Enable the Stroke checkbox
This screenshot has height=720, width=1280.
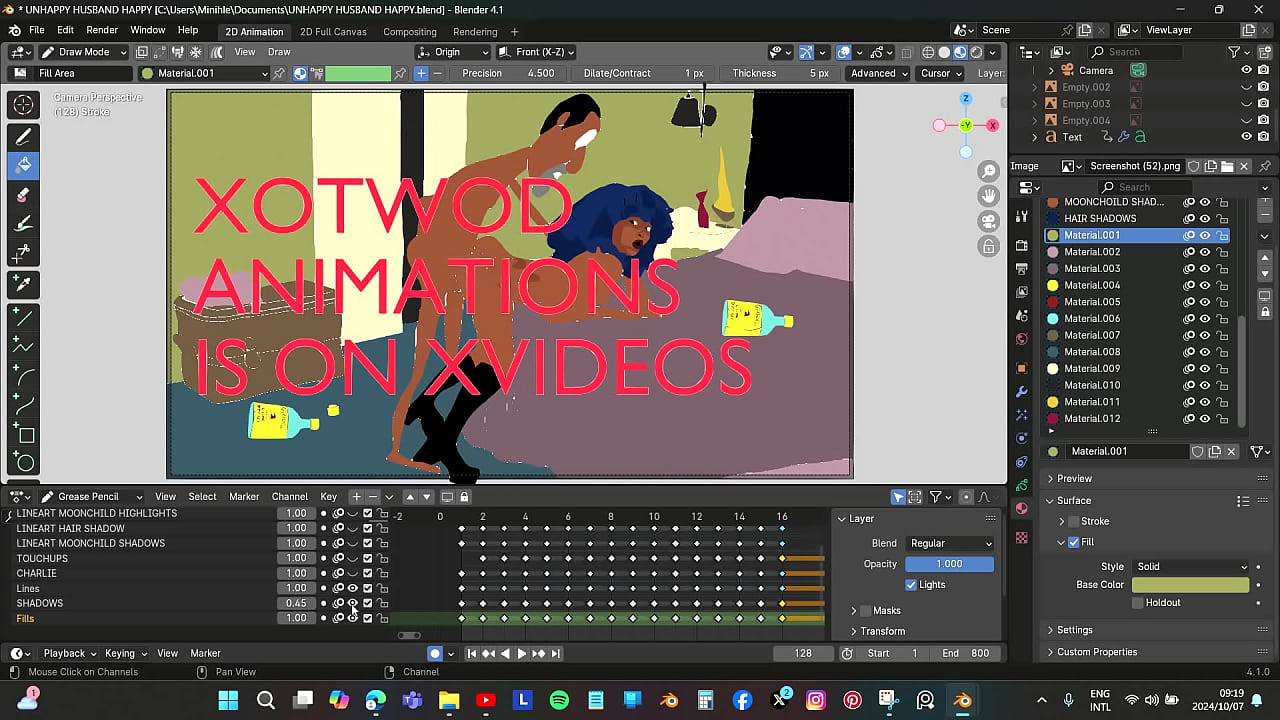[1074, 521]
